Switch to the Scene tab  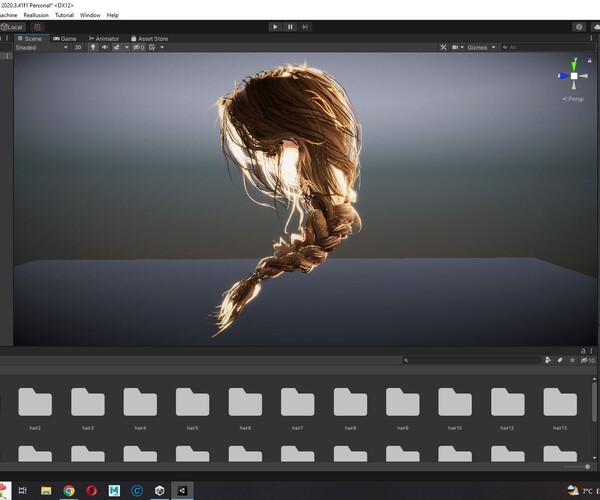pyautogui.click(x=30, y=39)
